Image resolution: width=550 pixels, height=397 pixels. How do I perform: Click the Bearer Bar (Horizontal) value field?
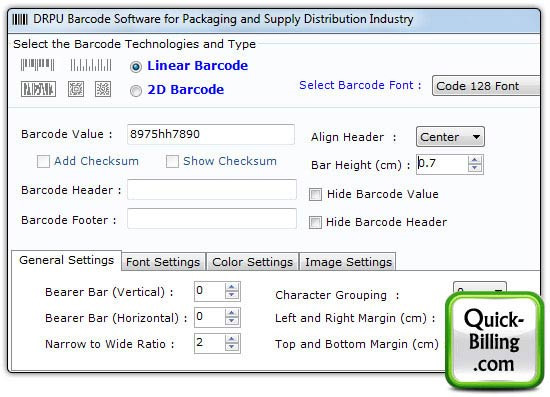point(210,317)
